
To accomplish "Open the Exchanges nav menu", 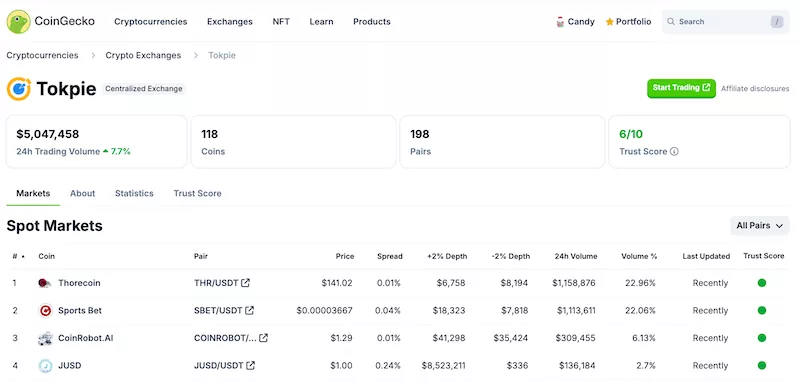I will [x=230, y=22].
